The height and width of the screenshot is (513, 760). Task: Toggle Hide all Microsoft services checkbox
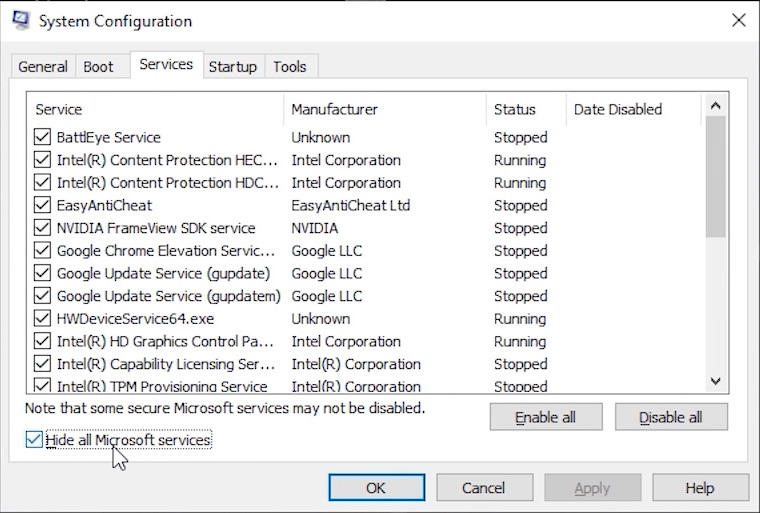tap(35, 440)
